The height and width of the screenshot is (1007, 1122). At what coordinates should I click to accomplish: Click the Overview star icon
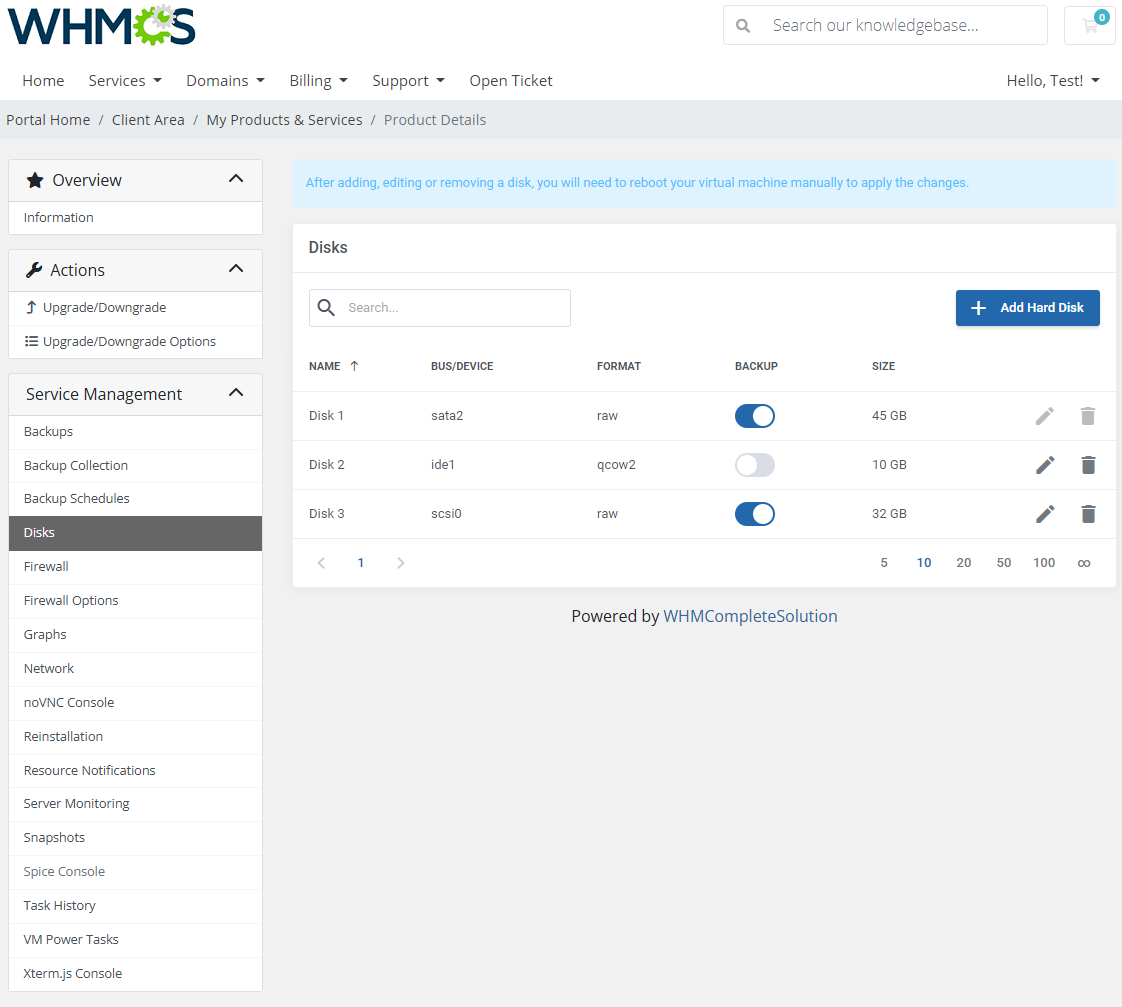tap(35, 180)
